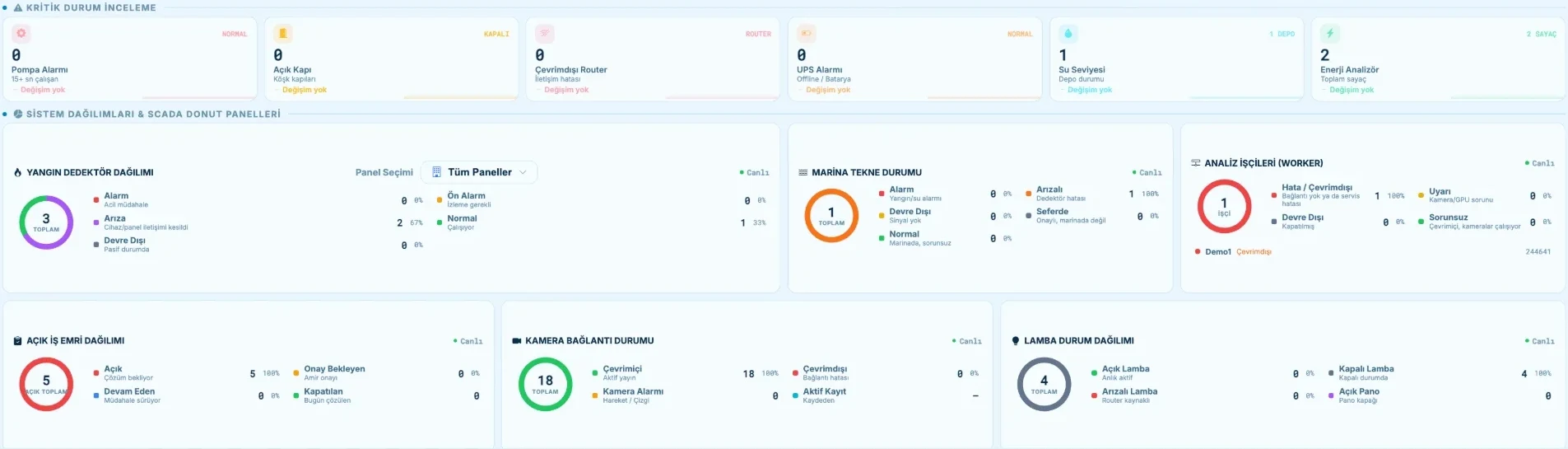Open the Çevrimdışı Router card

tap(654, 59)
